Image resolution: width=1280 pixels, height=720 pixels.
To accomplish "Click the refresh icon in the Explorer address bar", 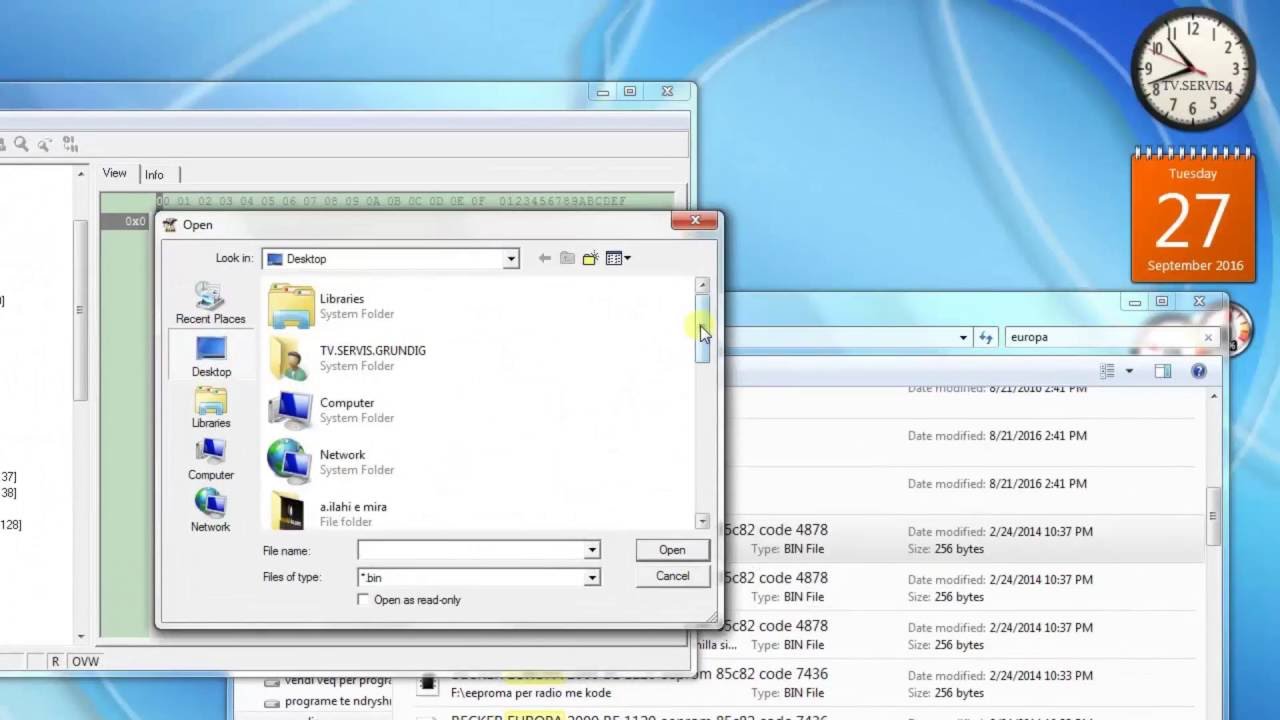I will coord(987,338).
